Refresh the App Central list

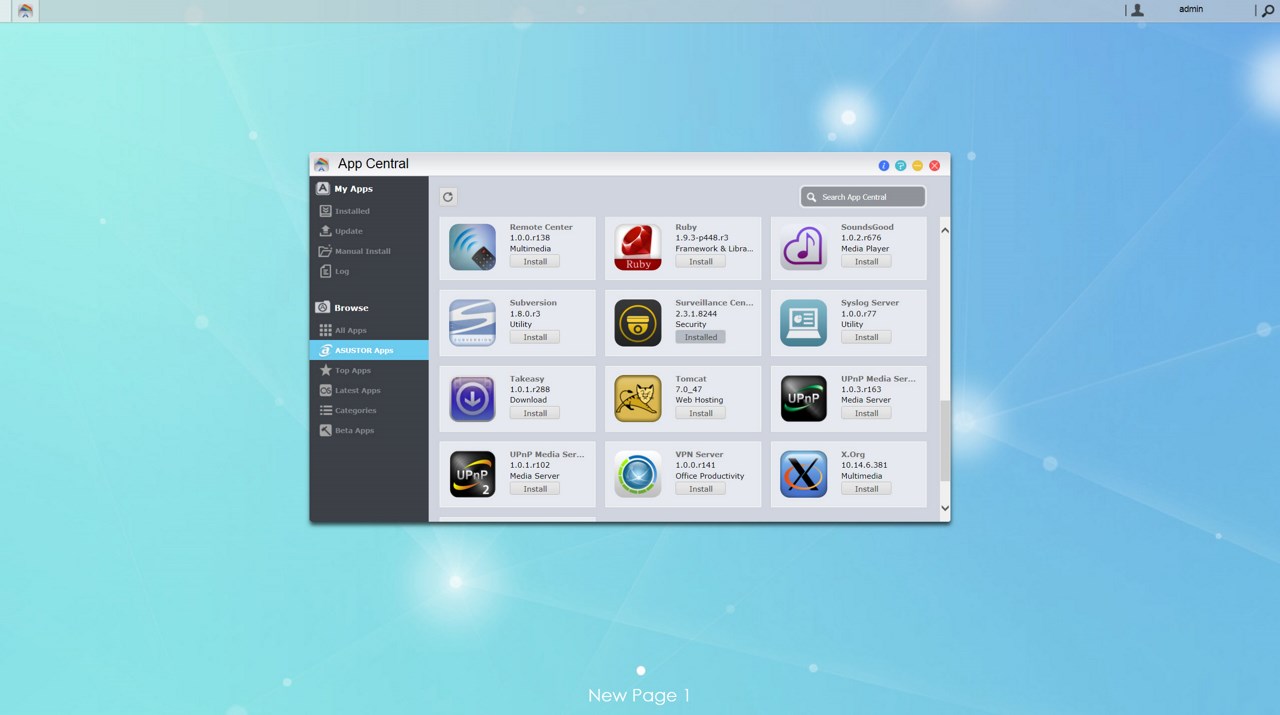[x=448, y=197]
